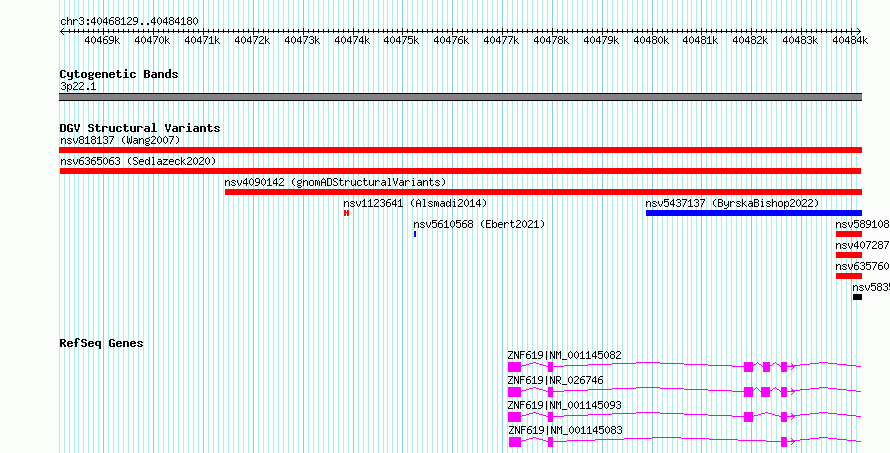
Task: Select the red bar under nsv407287
Action: coord(849,255)
